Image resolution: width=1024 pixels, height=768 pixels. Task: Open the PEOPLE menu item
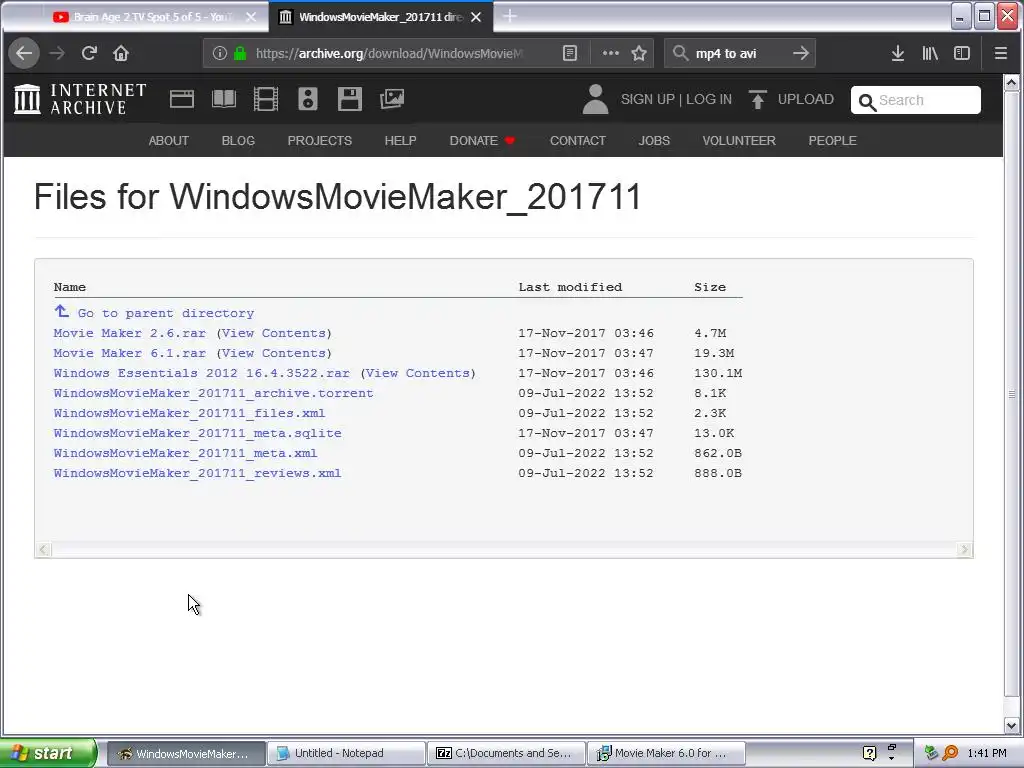tap(833, 140)
